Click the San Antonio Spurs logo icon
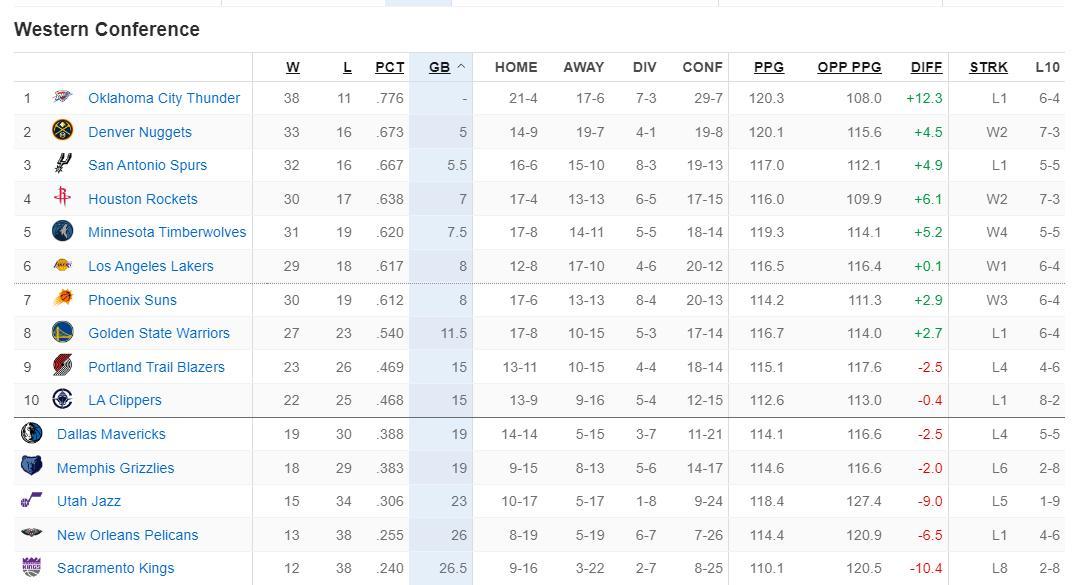The width and height of the screenshot is (1074, 585). click(62, 165)
